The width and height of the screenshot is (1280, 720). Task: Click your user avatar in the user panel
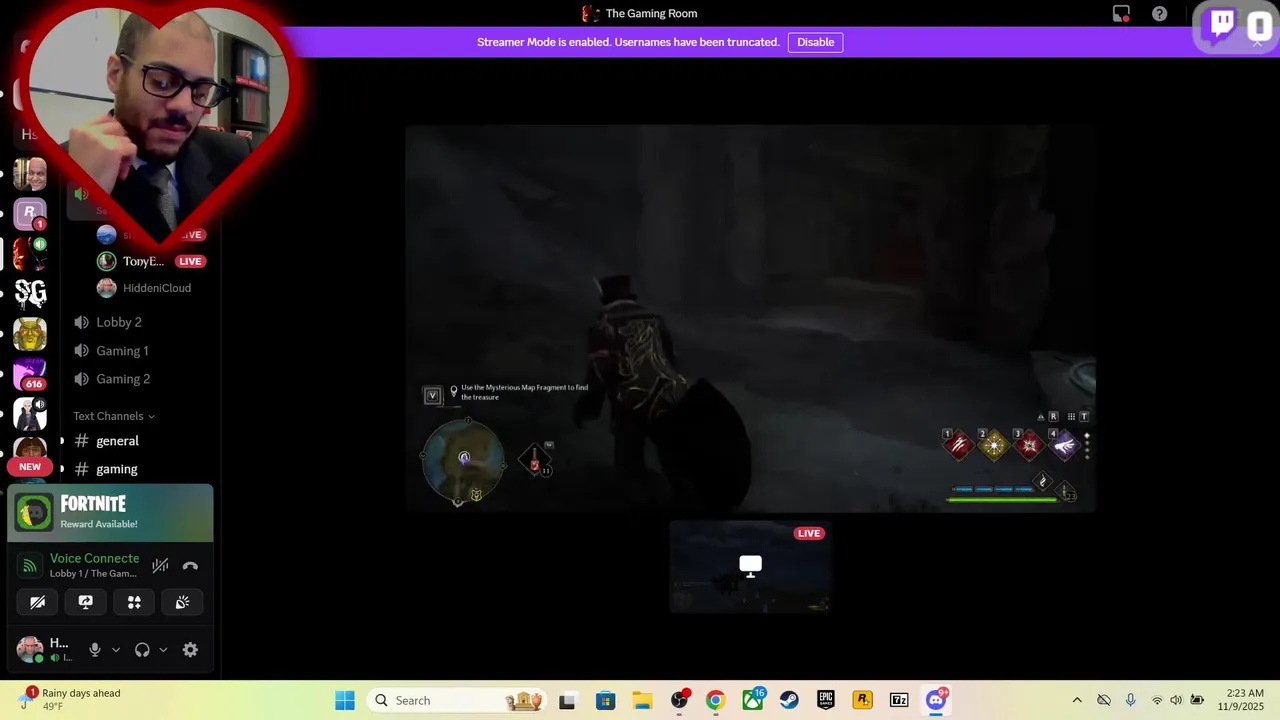pos(30,650)
